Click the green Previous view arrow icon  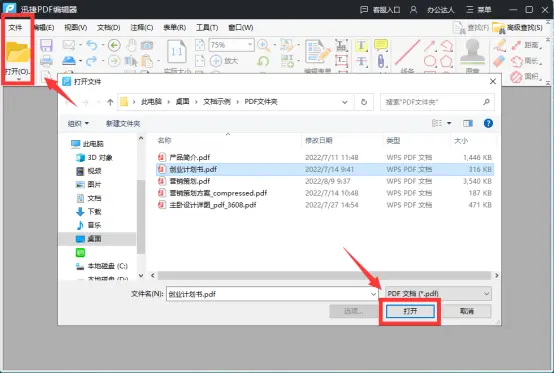[114, 45]
